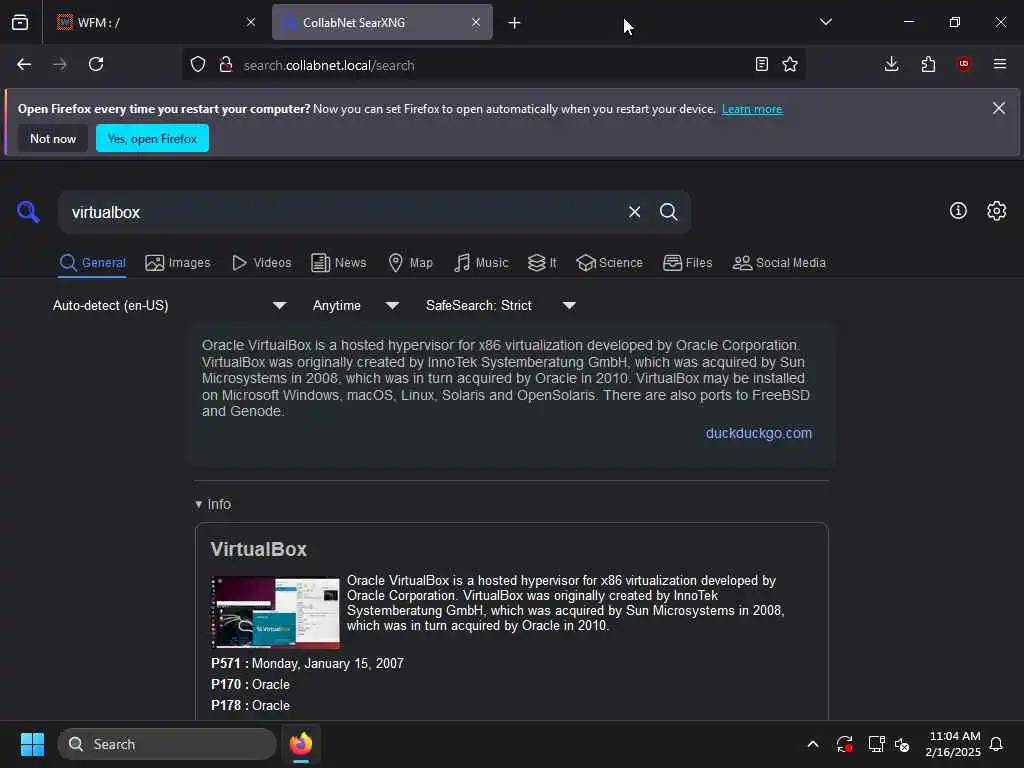This screenshot has width=1024, height=768.
Task: Open the SafeSearch Strict dropdown
Action: tap(500, 306)
